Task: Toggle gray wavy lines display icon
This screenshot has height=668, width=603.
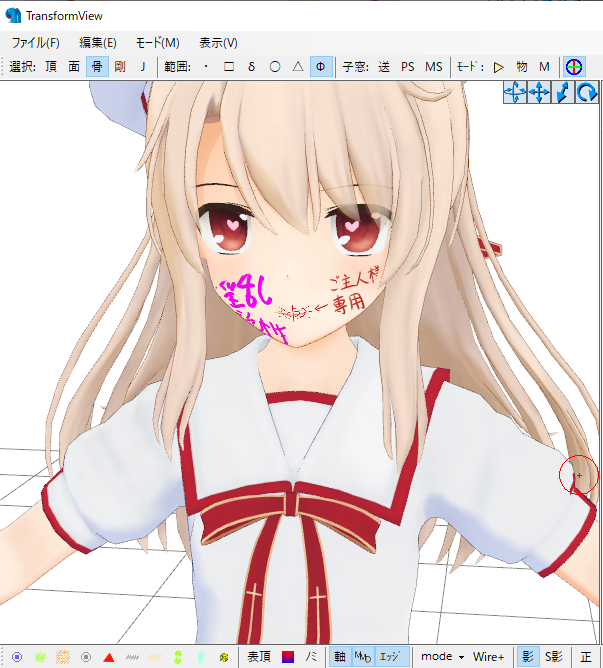Action: [x=132, y=657]
